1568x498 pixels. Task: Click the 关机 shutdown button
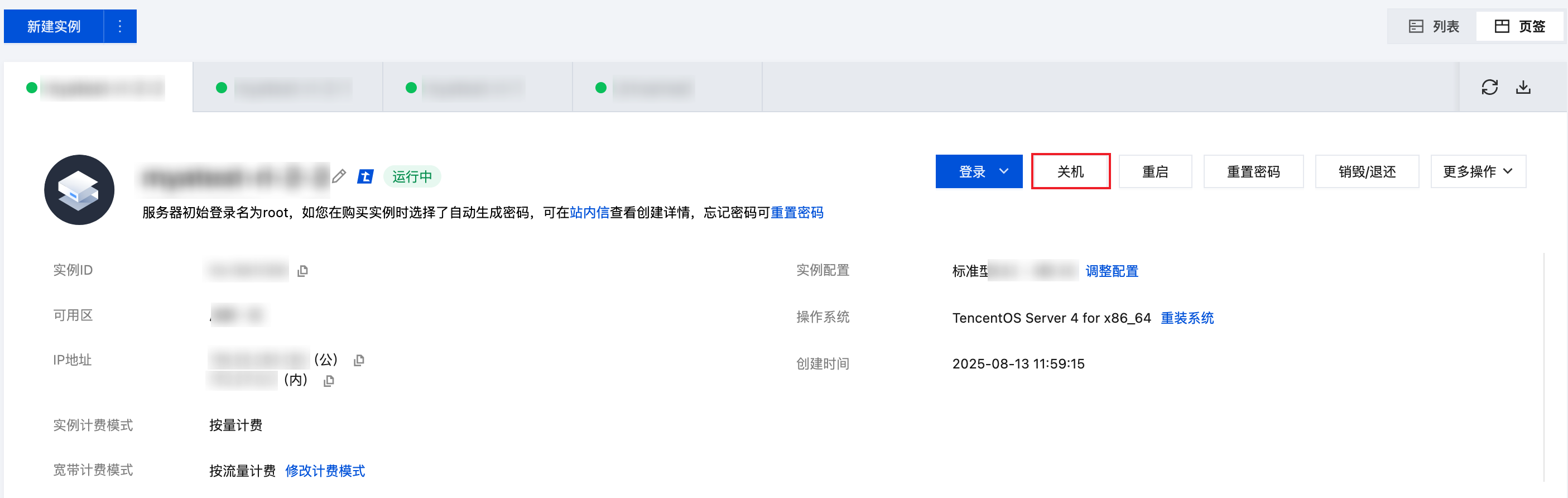pos(1070,172)
